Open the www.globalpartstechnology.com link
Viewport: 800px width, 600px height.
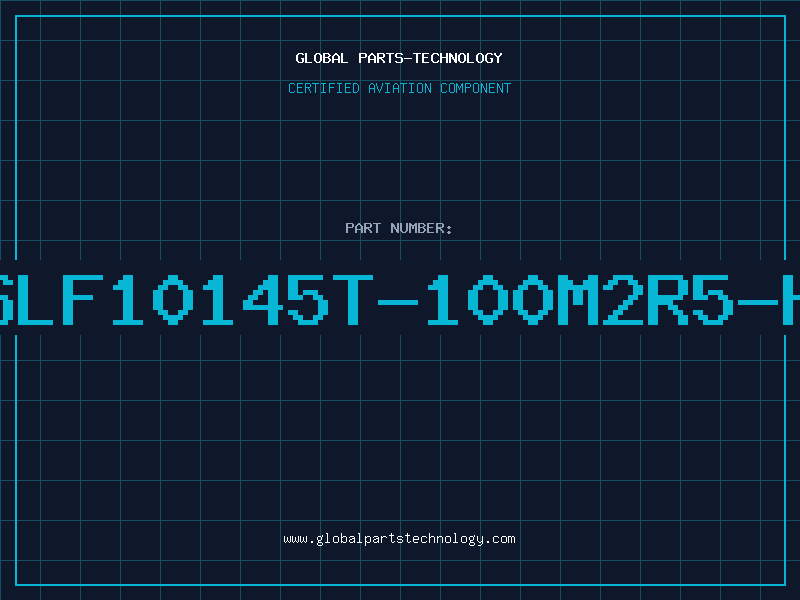pyautogui.click(x=399, y=539)
